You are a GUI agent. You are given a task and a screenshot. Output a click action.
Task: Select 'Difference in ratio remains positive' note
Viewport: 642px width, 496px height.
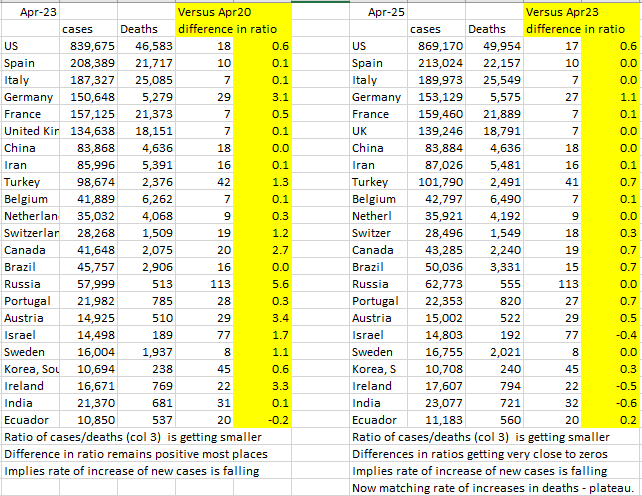[136, 454]
